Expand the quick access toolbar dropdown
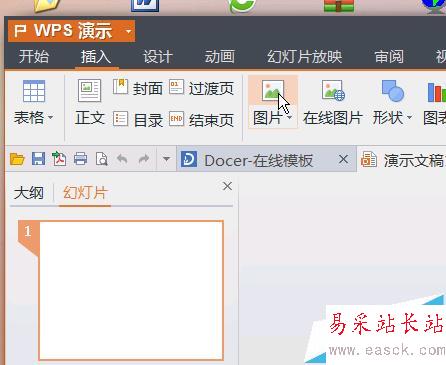This screenshot has height=365, width=446. (166, 159)
